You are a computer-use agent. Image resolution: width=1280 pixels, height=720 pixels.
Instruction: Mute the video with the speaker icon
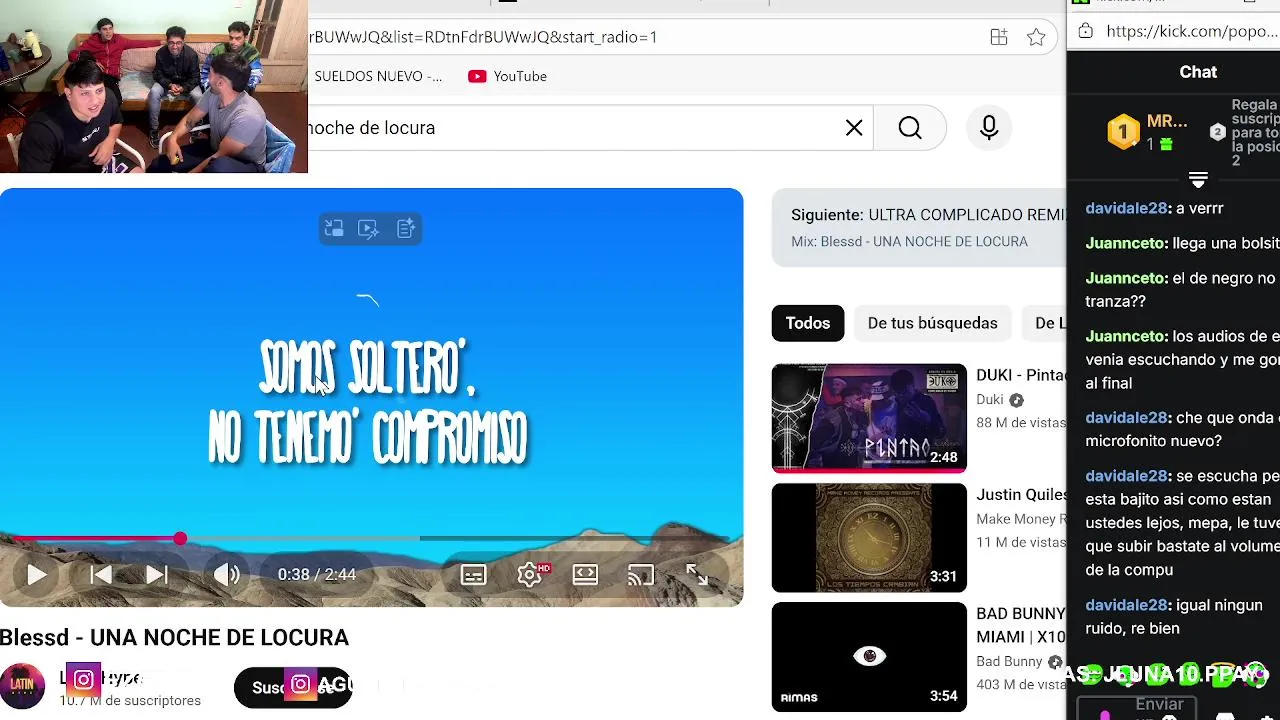pyautogui.click(x=227, y=575)
